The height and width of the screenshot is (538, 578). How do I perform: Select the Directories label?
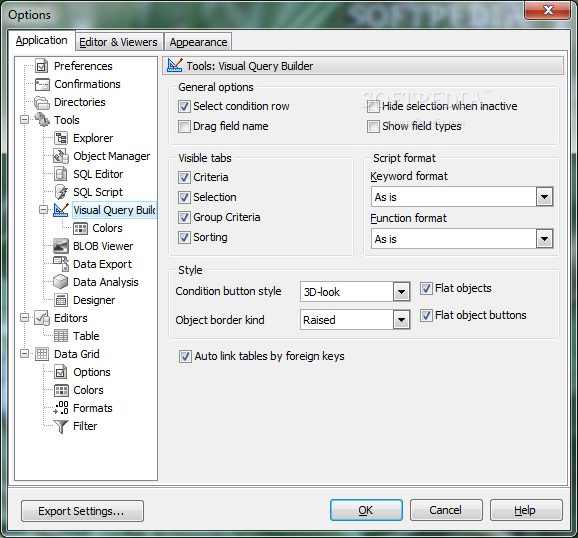tap(80, 102)
